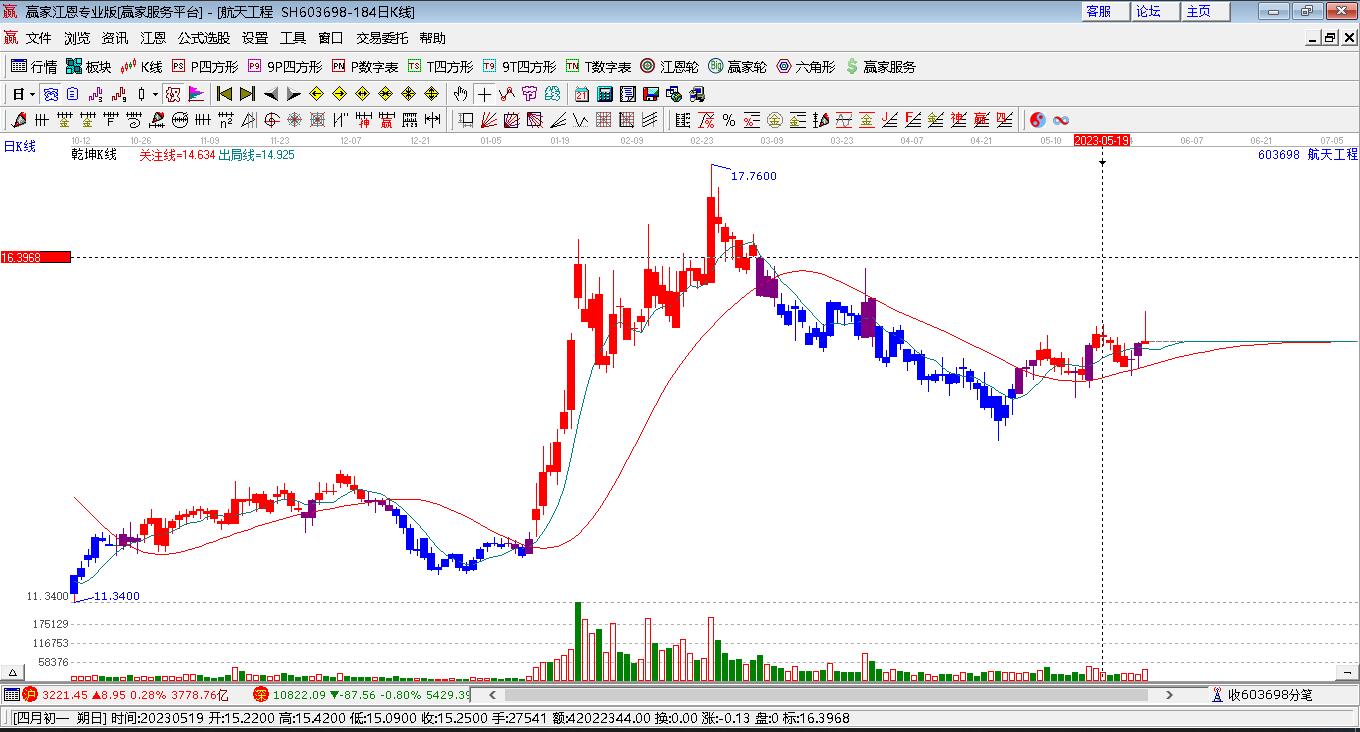Select the red fan lines tool
1360x732 pixels.
pos(488,120)
